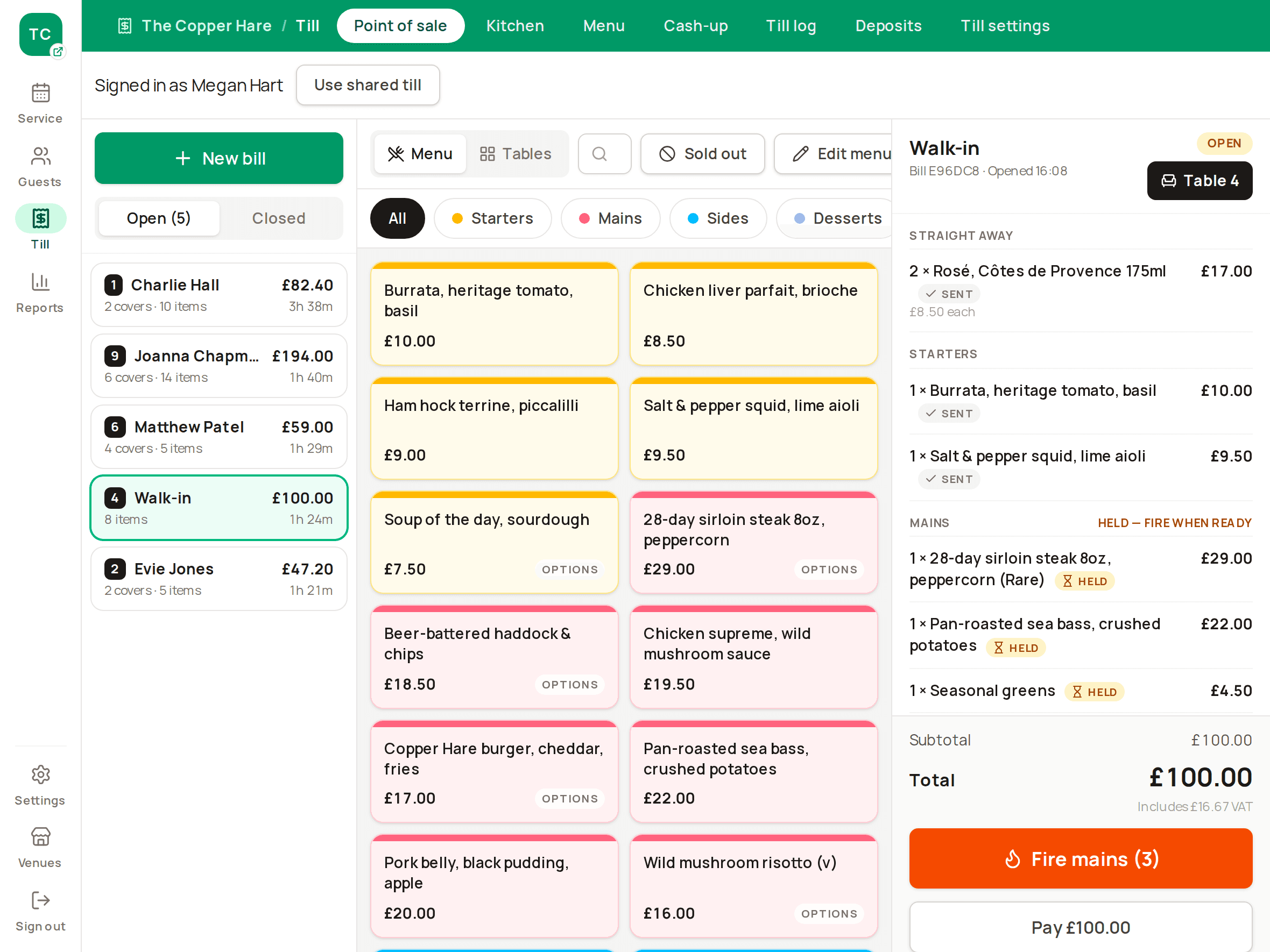Open Options for 28-day sirloin steak card
Screen dimensions: 1270x952
(829, 569)
